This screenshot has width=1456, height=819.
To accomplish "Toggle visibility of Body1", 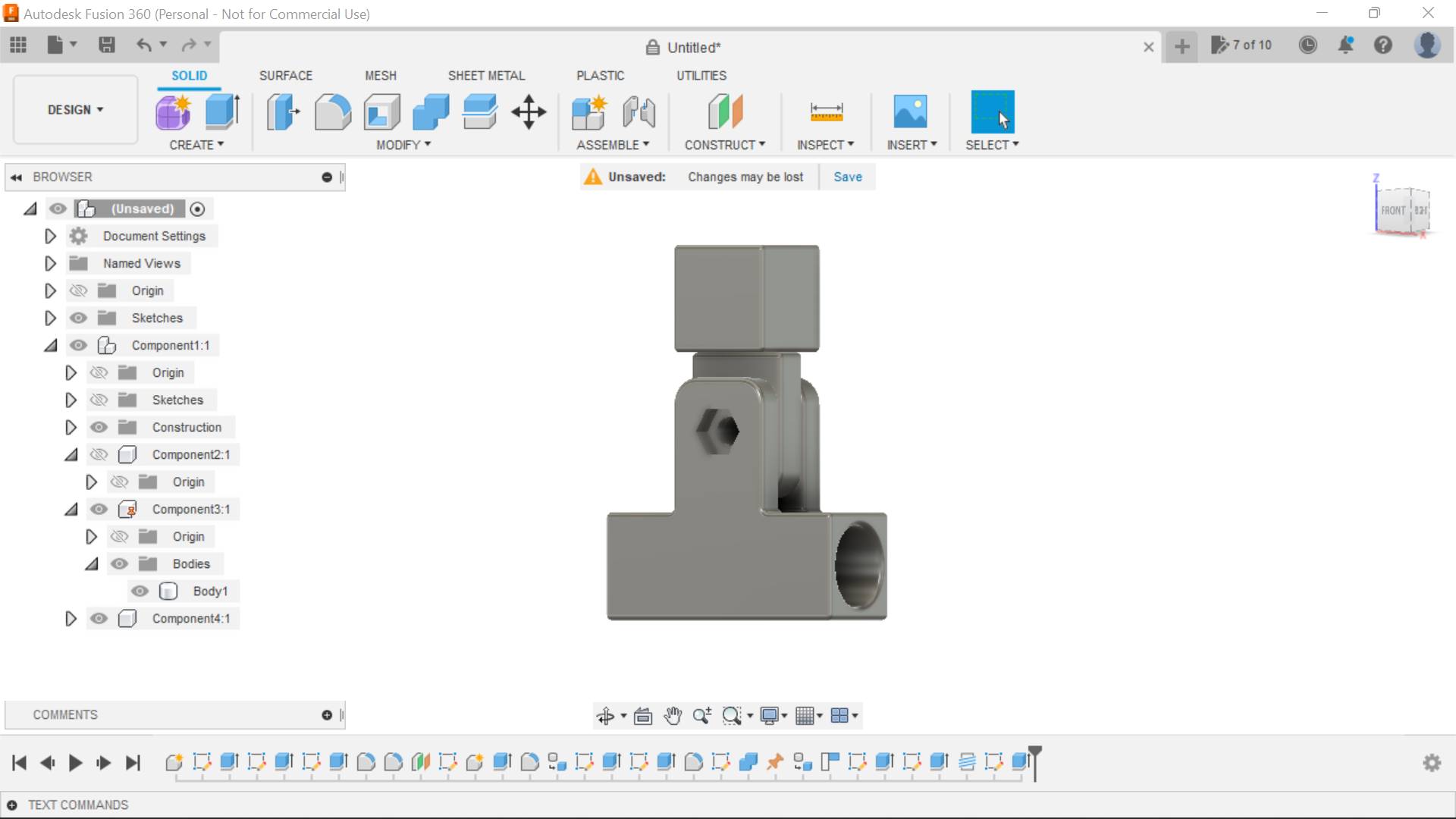I will [x=140, y=591].
